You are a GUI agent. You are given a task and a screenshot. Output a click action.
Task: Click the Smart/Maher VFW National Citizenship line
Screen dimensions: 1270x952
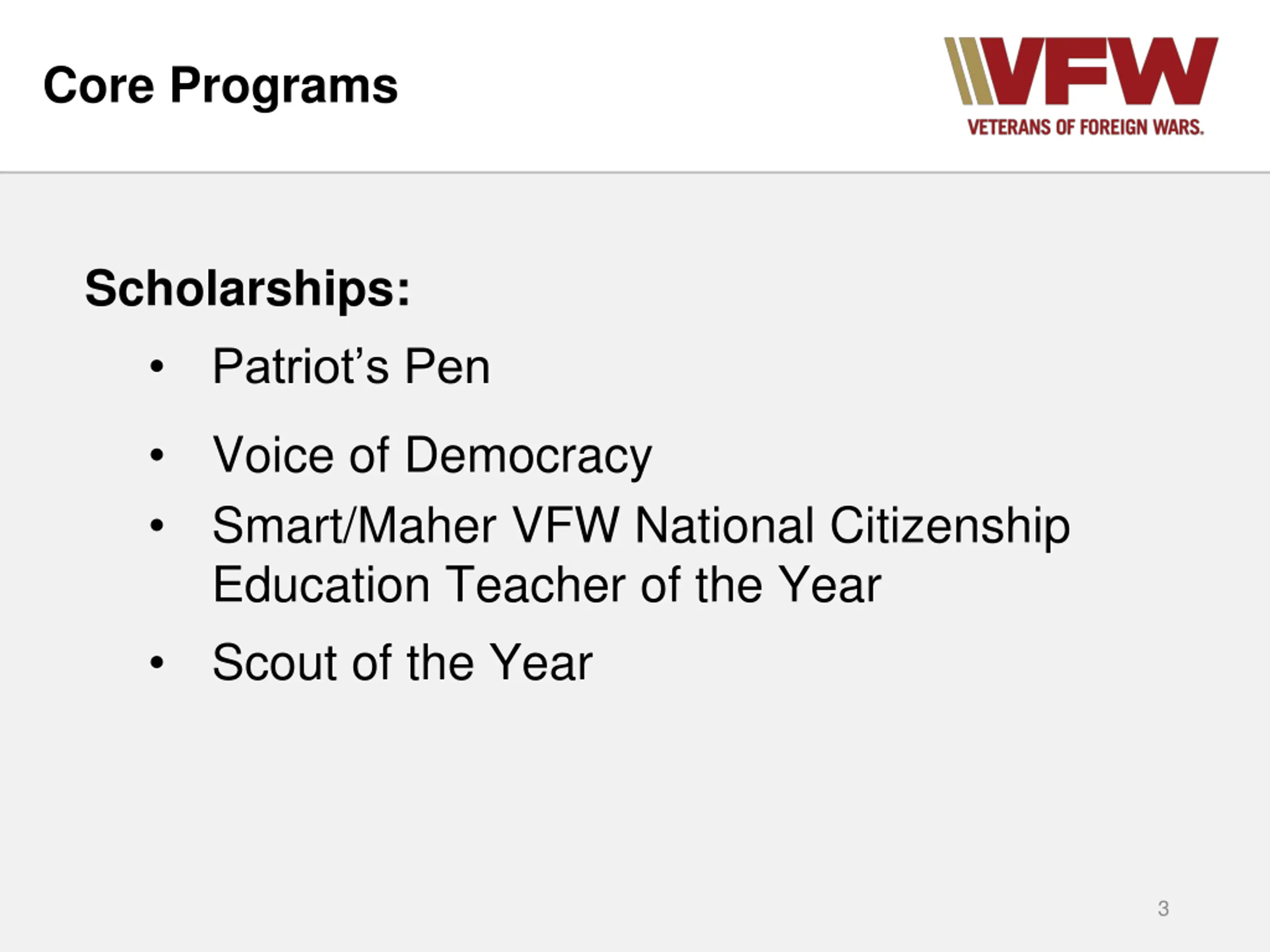coord(641,526)
